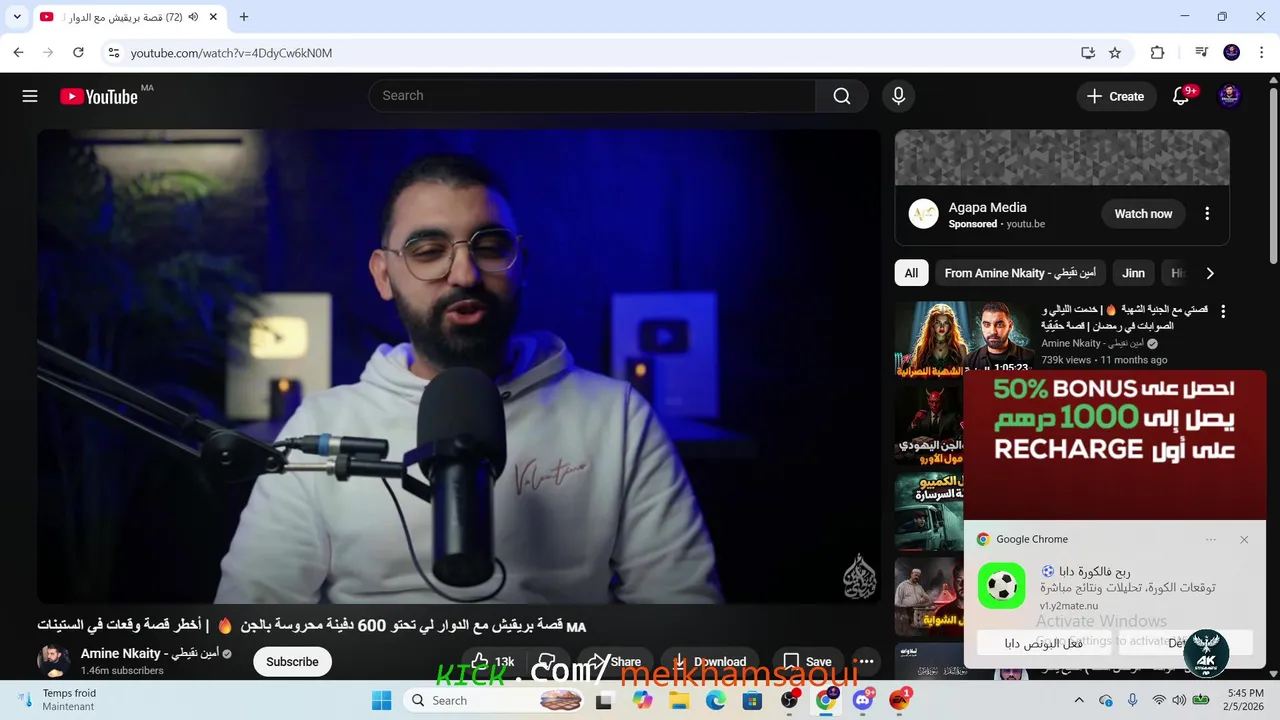This screenshot has width=1280, height=720.
Task: Select the Jinn filter chip
Action: pos(1133,273)
